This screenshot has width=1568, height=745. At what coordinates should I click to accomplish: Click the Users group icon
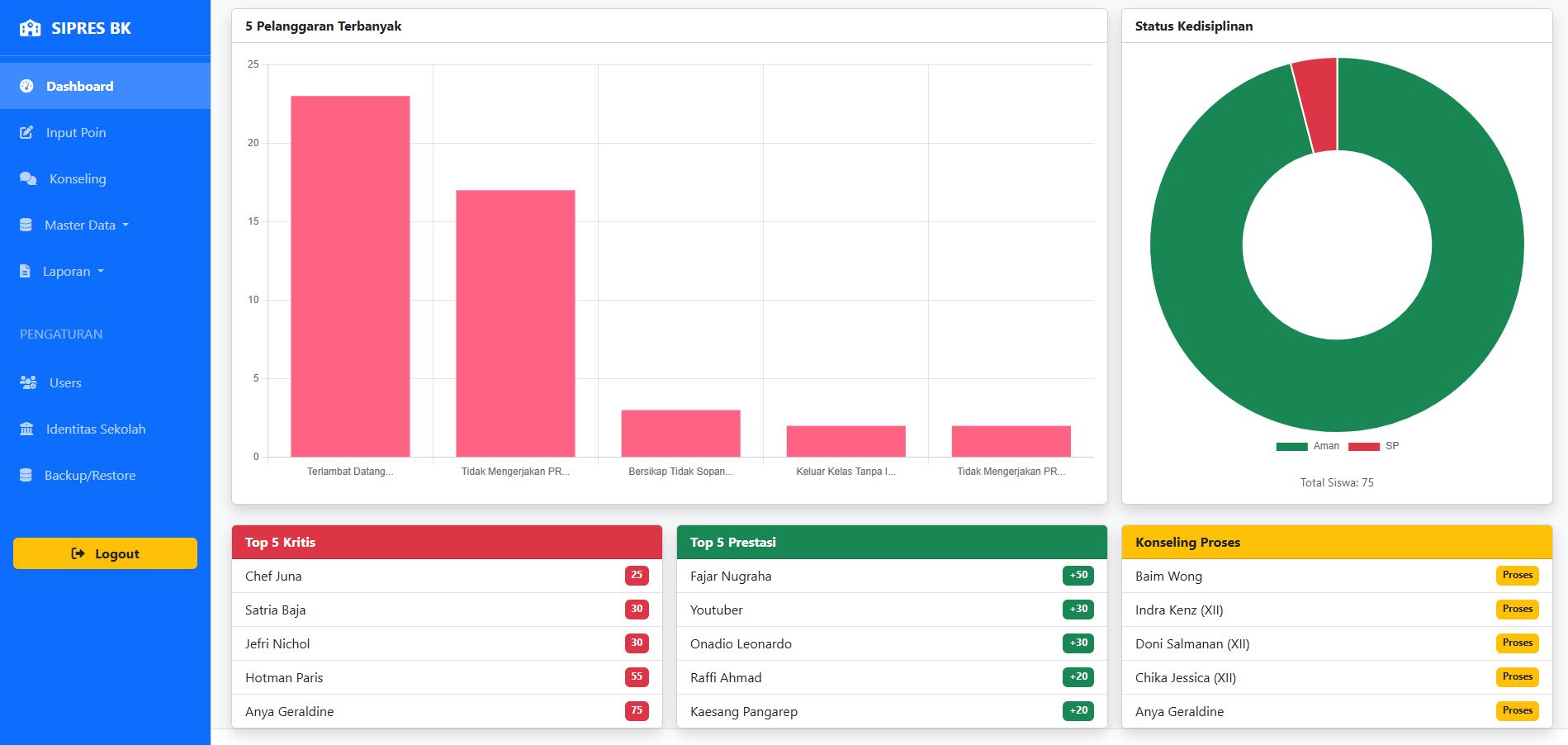click(x=28, y=382)
